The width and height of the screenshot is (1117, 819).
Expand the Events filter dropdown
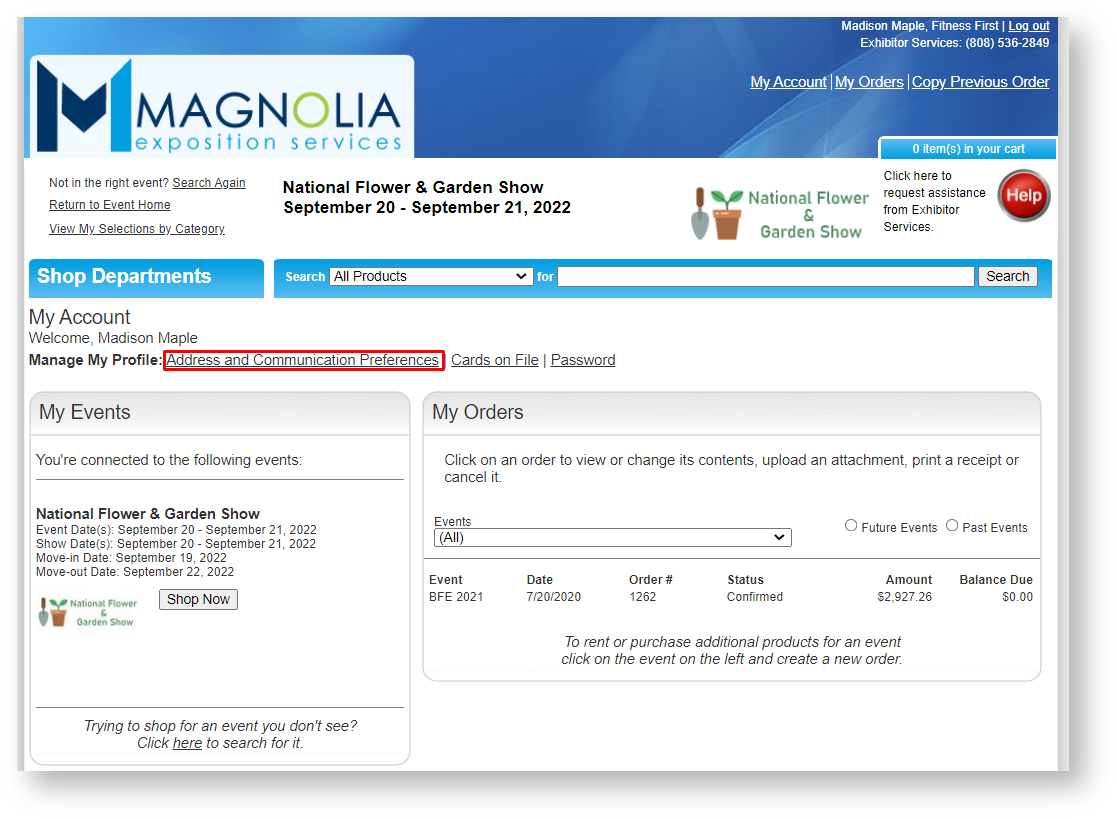612,538
